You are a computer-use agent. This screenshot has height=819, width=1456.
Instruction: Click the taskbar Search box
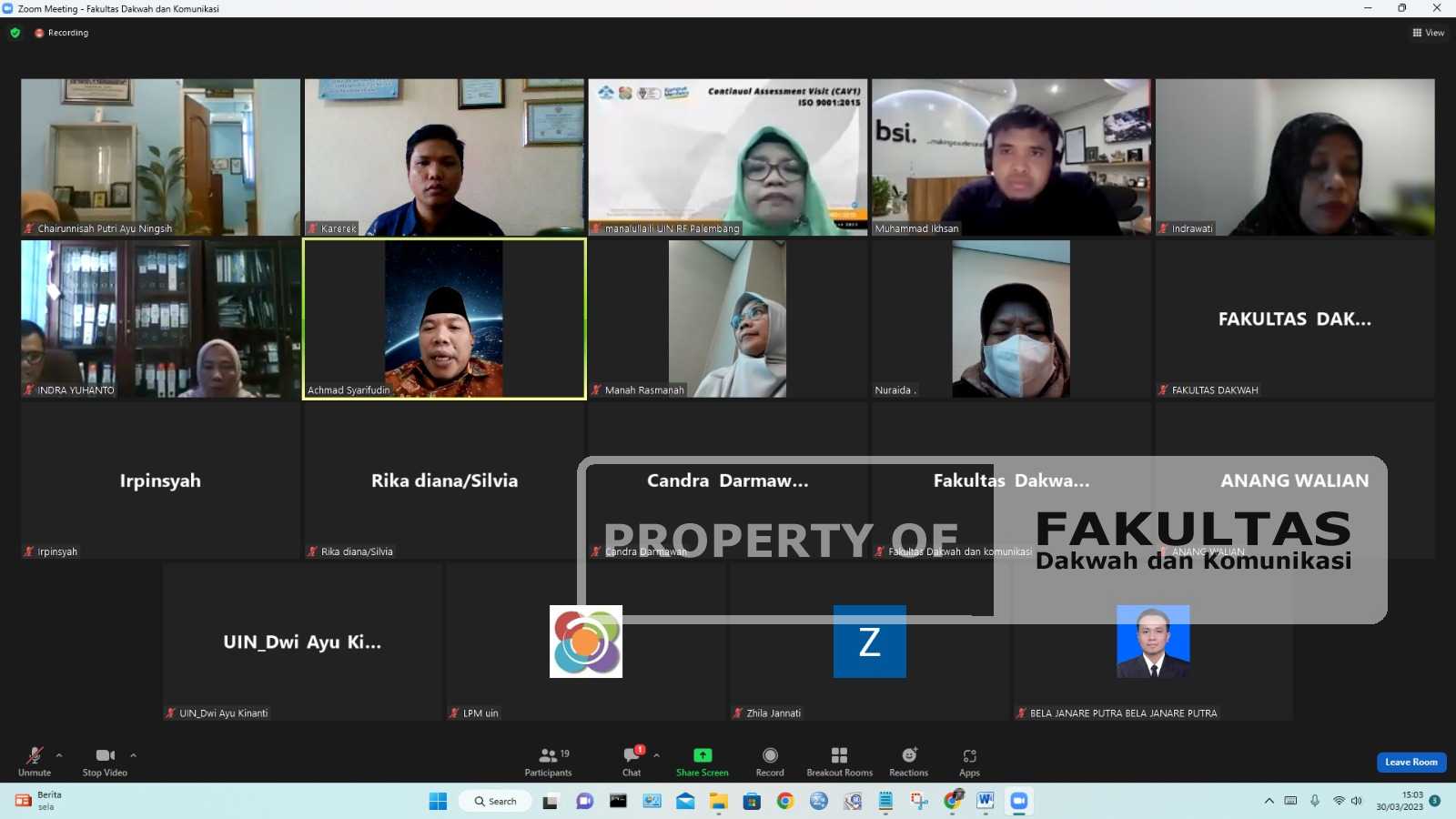click(x=496, y=801)
